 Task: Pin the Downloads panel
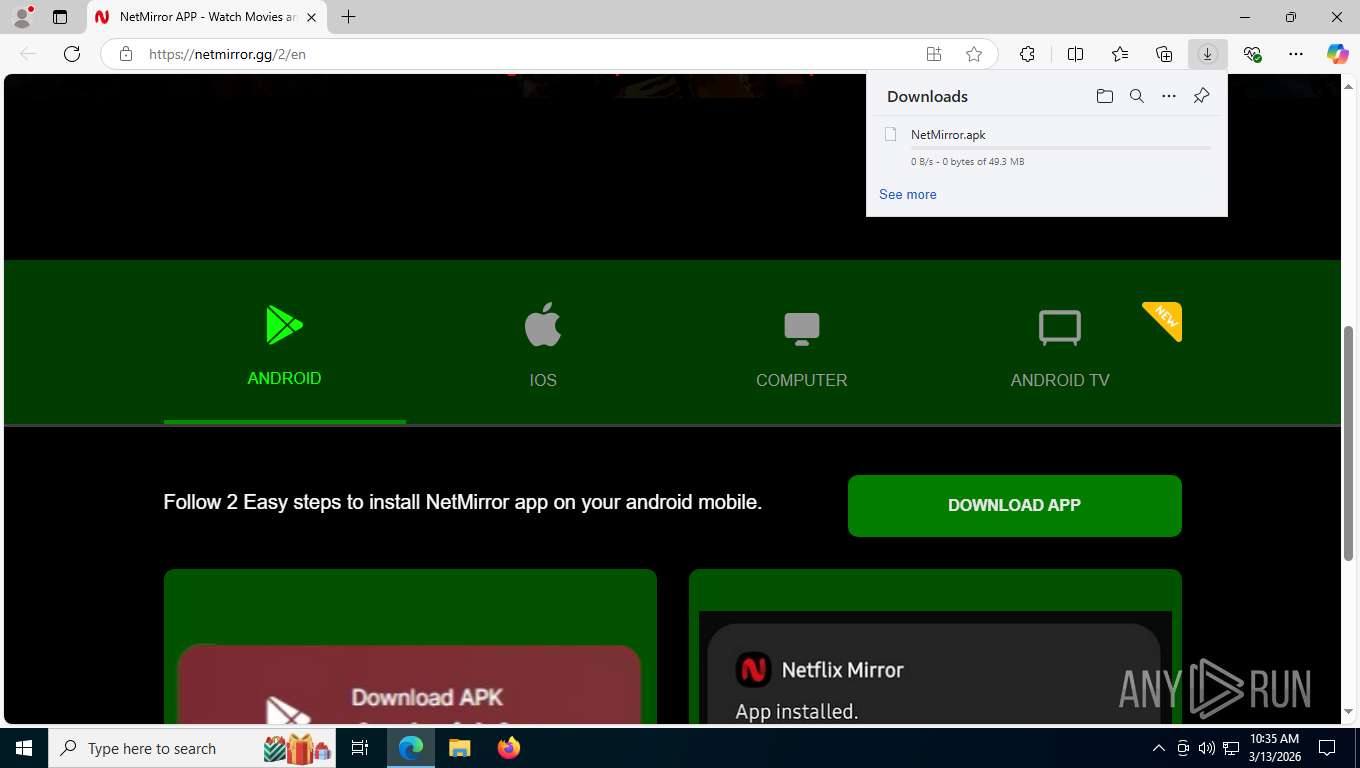click(1202, 96)
